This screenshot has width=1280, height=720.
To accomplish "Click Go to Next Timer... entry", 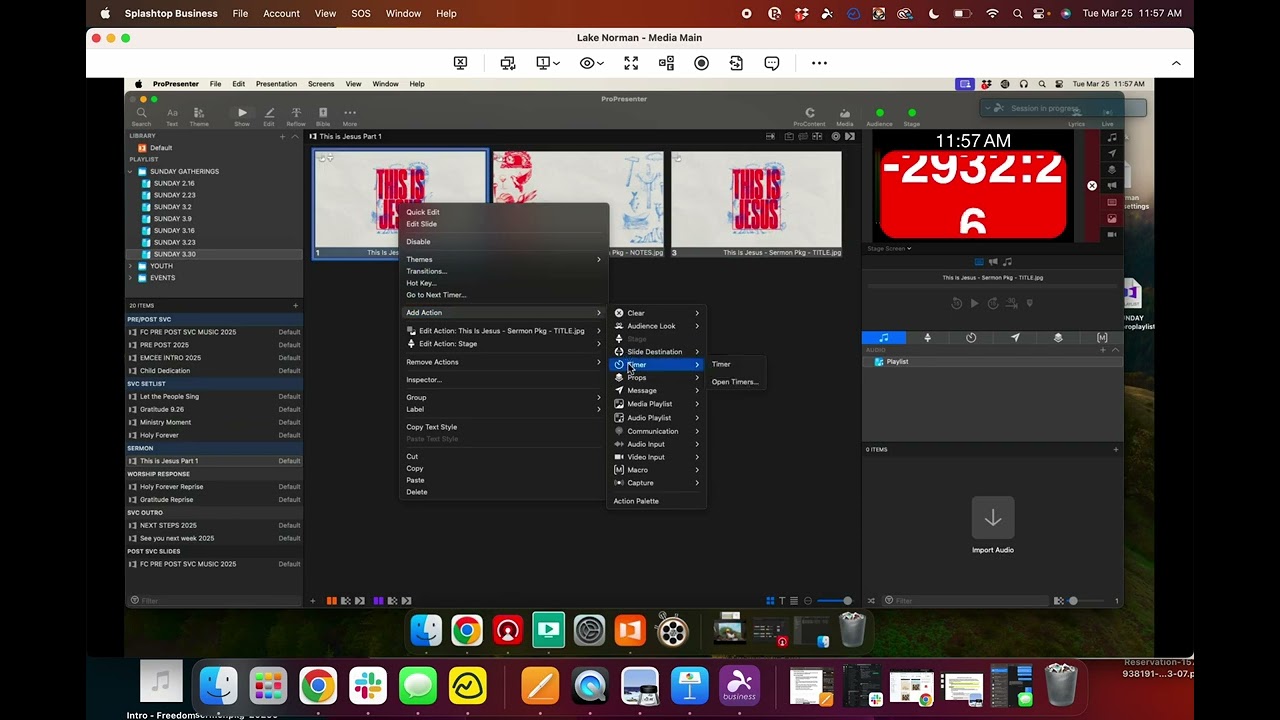I will 436,295.
